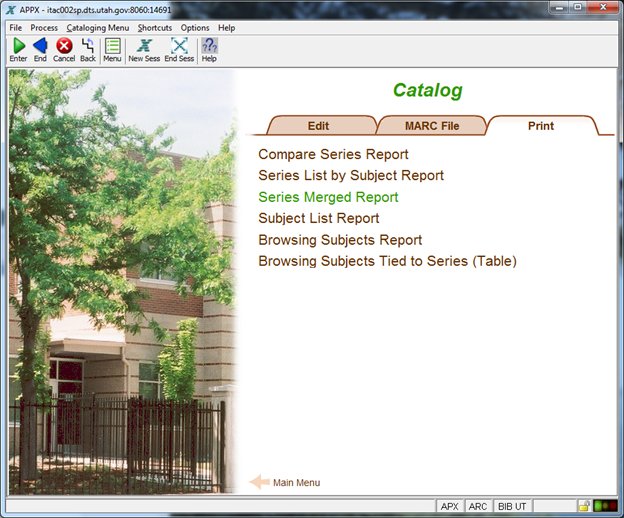Viewport: 624px width, 518px height.
Task: Click the red Cancel icon
Action: pos(64,46)
